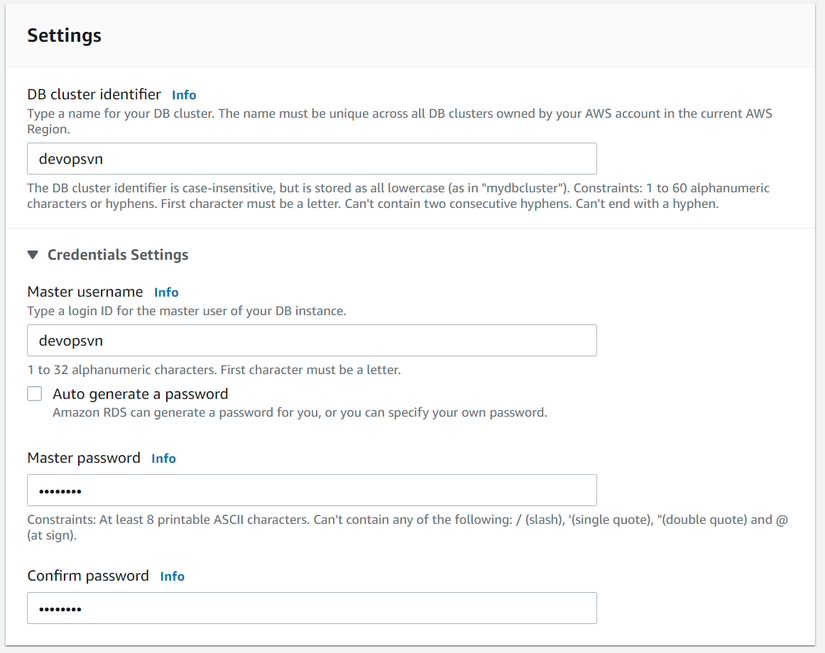This screenshot has height=653, width=825.
Task: Click the Master password label text
Action: click(84, 458)
